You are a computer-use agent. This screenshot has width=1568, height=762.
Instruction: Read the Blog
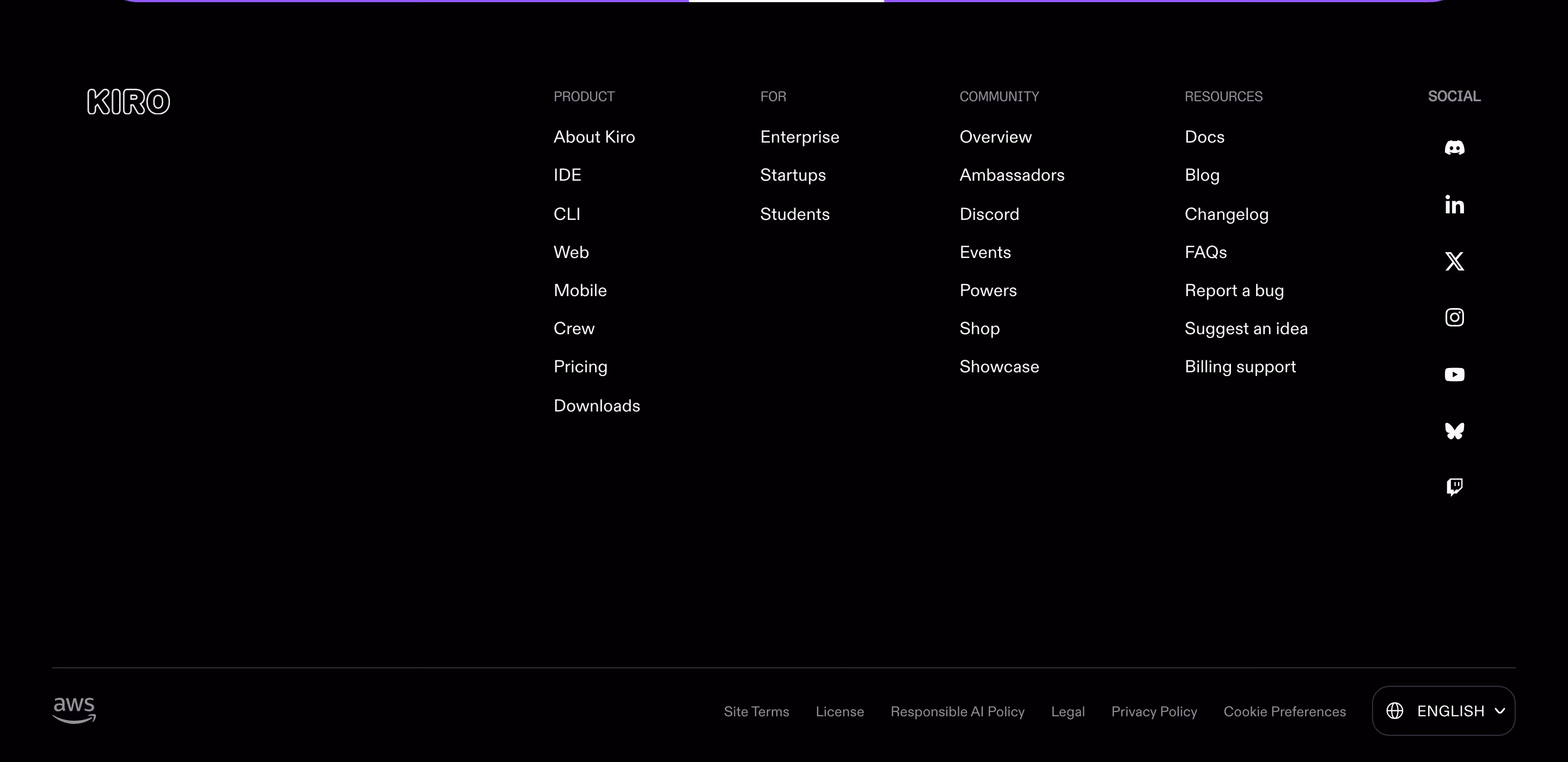[1202, 175]
